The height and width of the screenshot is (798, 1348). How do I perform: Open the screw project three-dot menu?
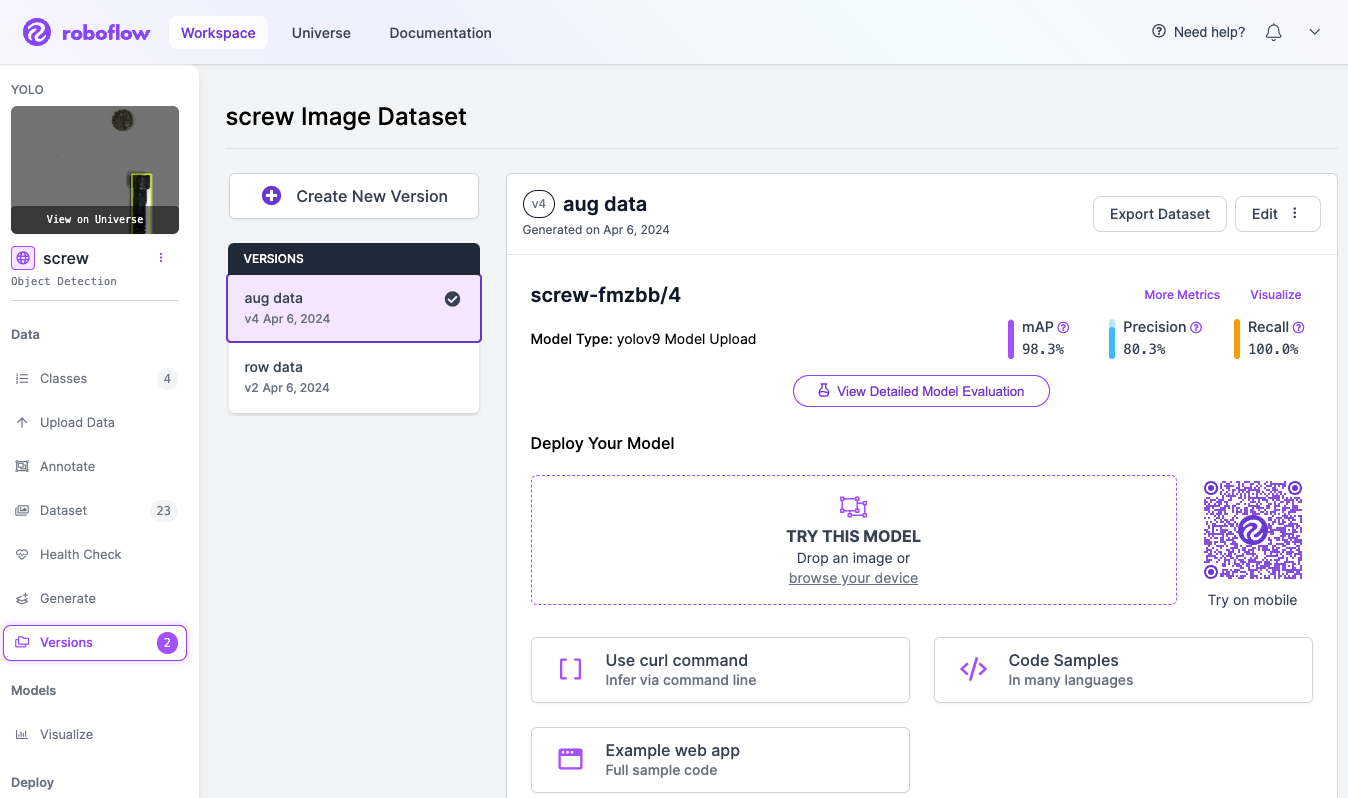(x=161, y=258)
